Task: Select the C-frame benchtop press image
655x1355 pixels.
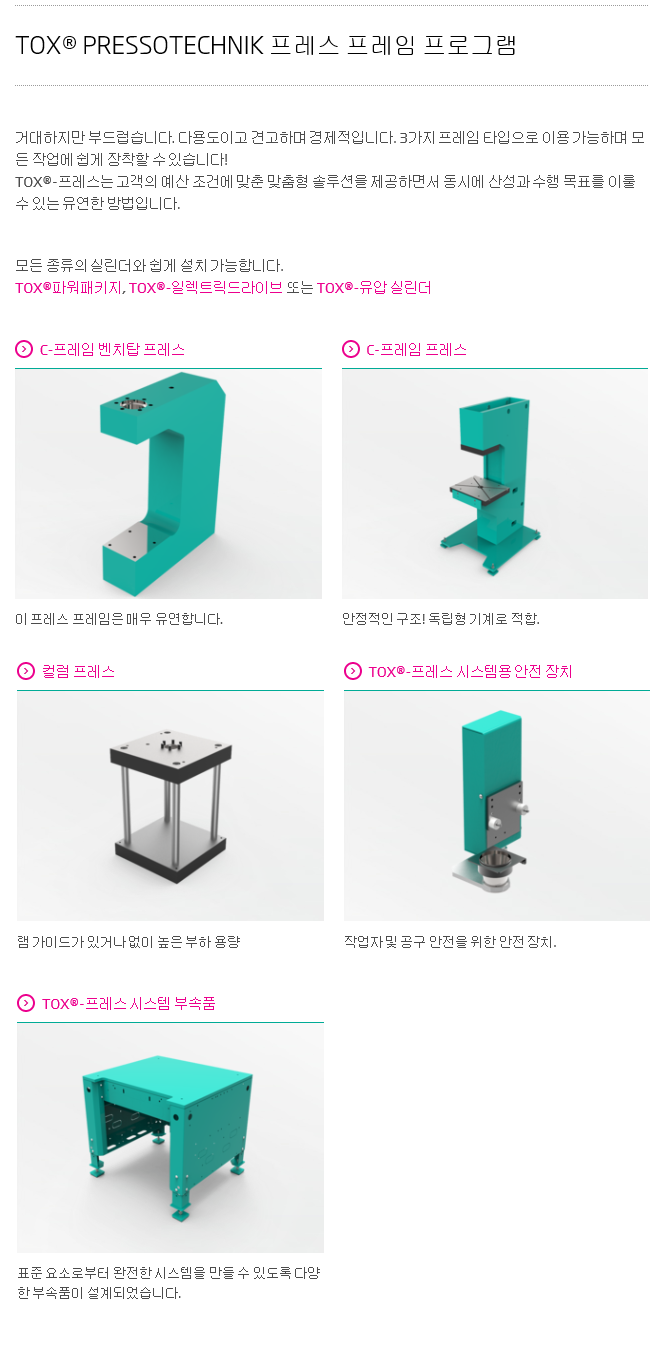Action: coord(168,485)
